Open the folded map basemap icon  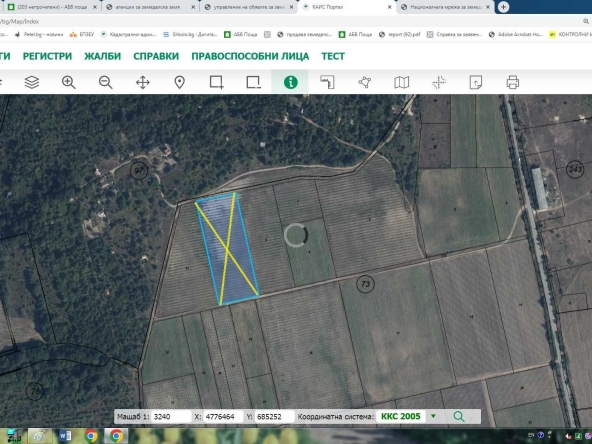(401, 82)
